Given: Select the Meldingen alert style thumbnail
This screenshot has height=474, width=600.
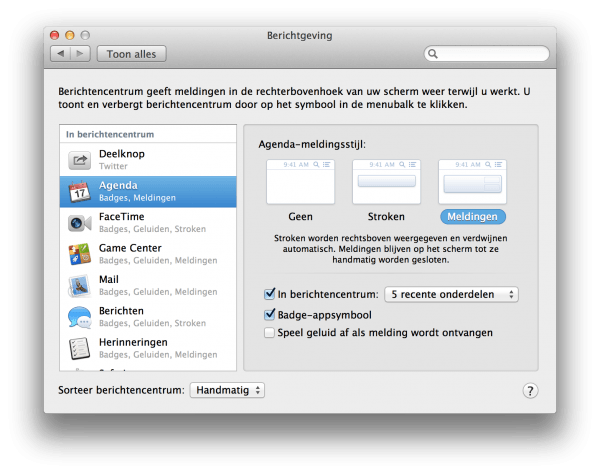Looking at the screenshot, I should coord(472,182).
